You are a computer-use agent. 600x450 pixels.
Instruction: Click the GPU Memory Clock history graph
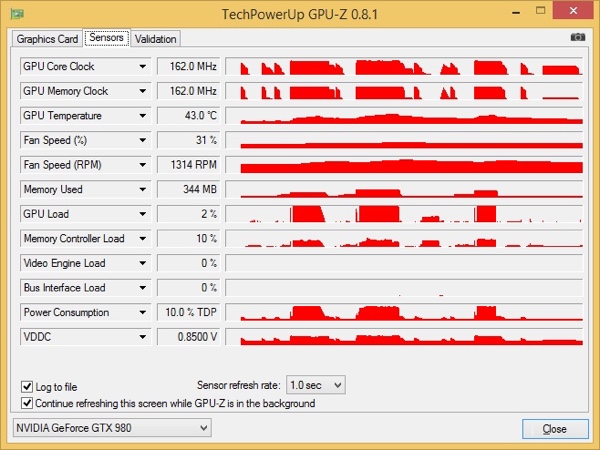coord(404,91)
